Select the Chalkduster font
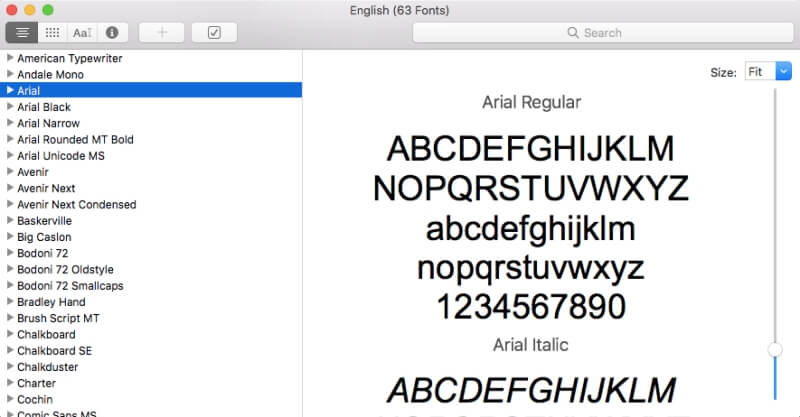 coord(47,367)
